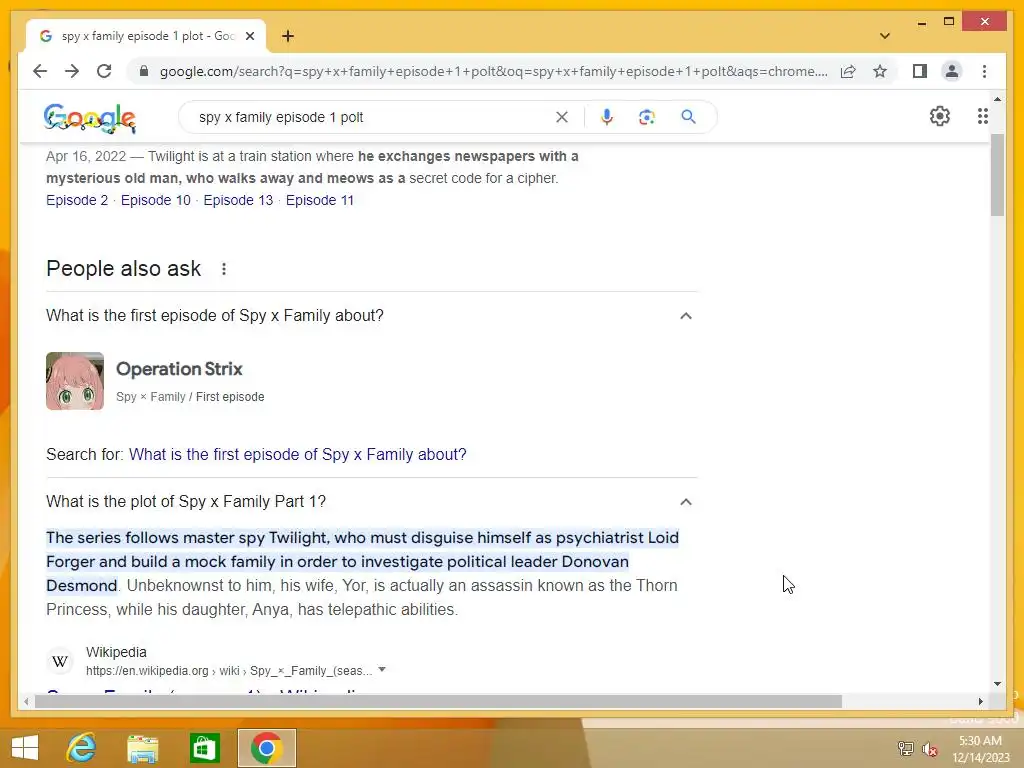Search by image with Google Lens
The image size is (1024, 768).
tap(647, 117)
